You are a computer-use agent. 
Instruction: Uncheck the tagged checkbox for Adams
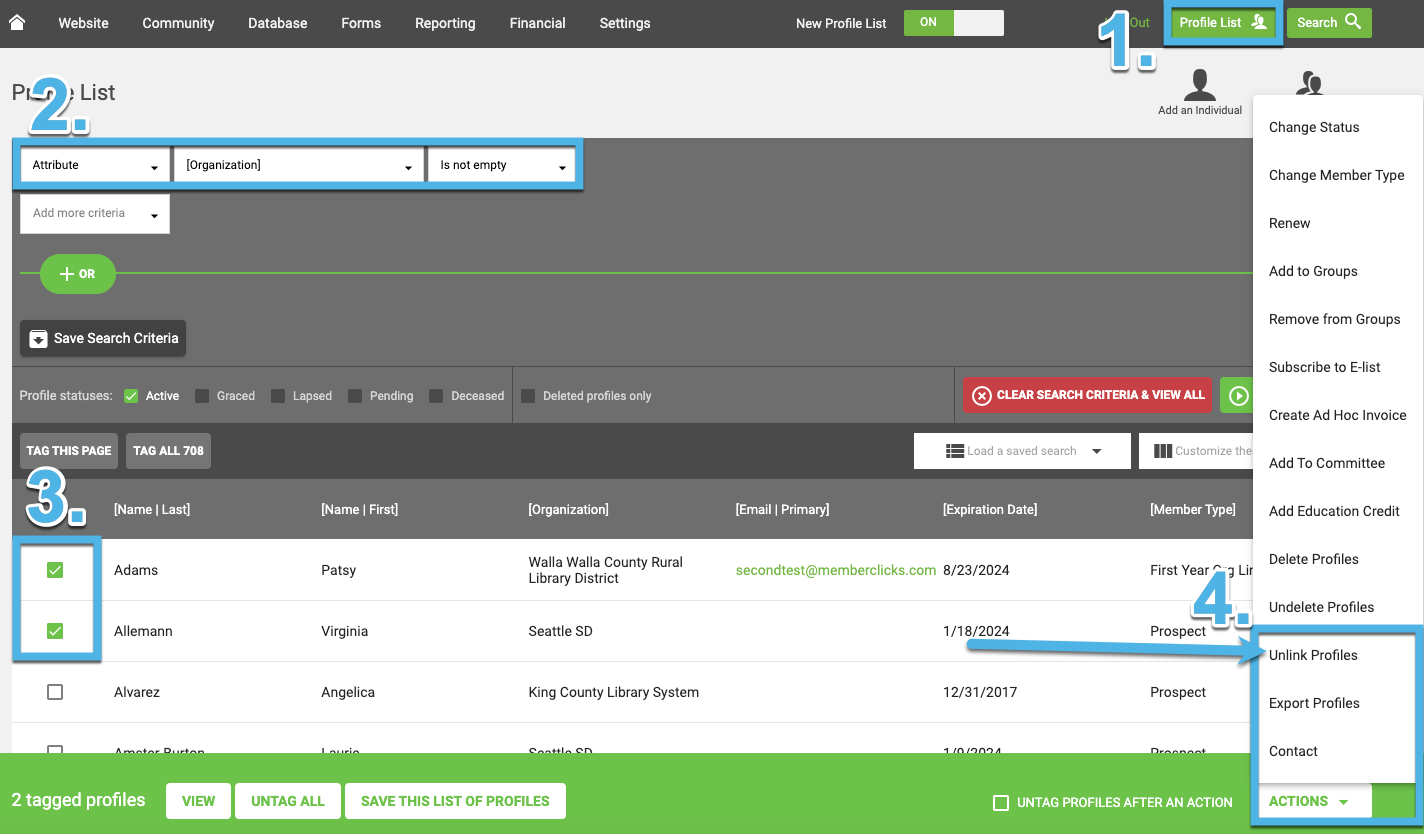tap(55, 570)
